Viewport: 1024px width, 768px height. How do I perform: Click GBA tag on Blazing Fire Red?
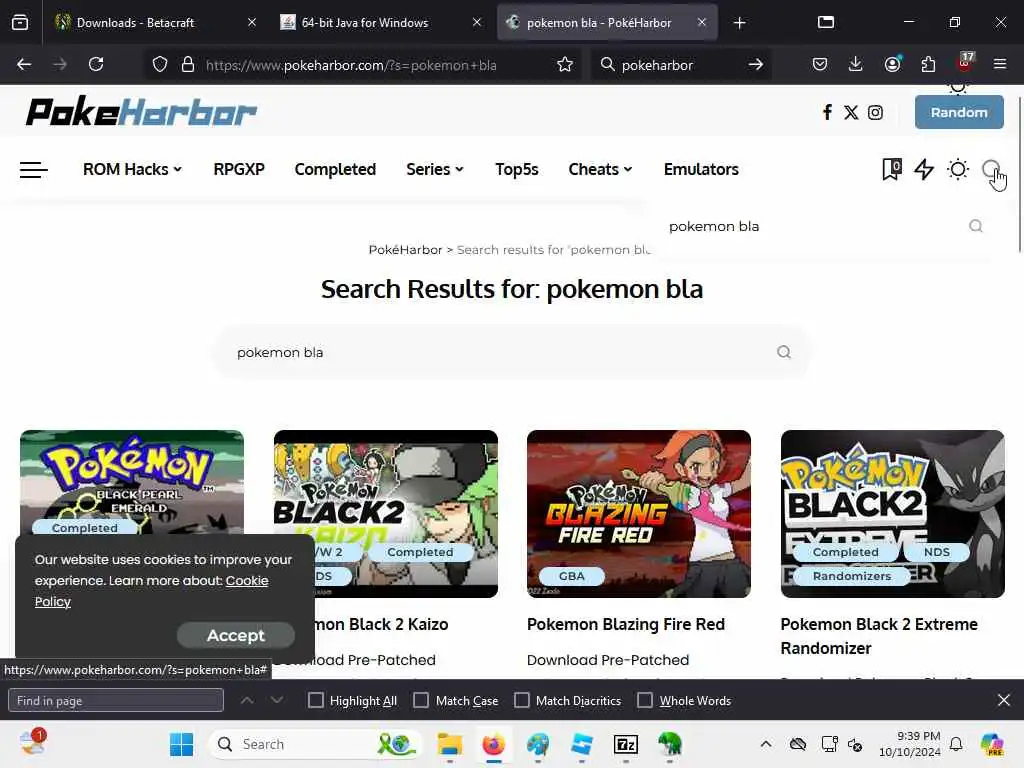pyautogui.click(x=571, y=576)
